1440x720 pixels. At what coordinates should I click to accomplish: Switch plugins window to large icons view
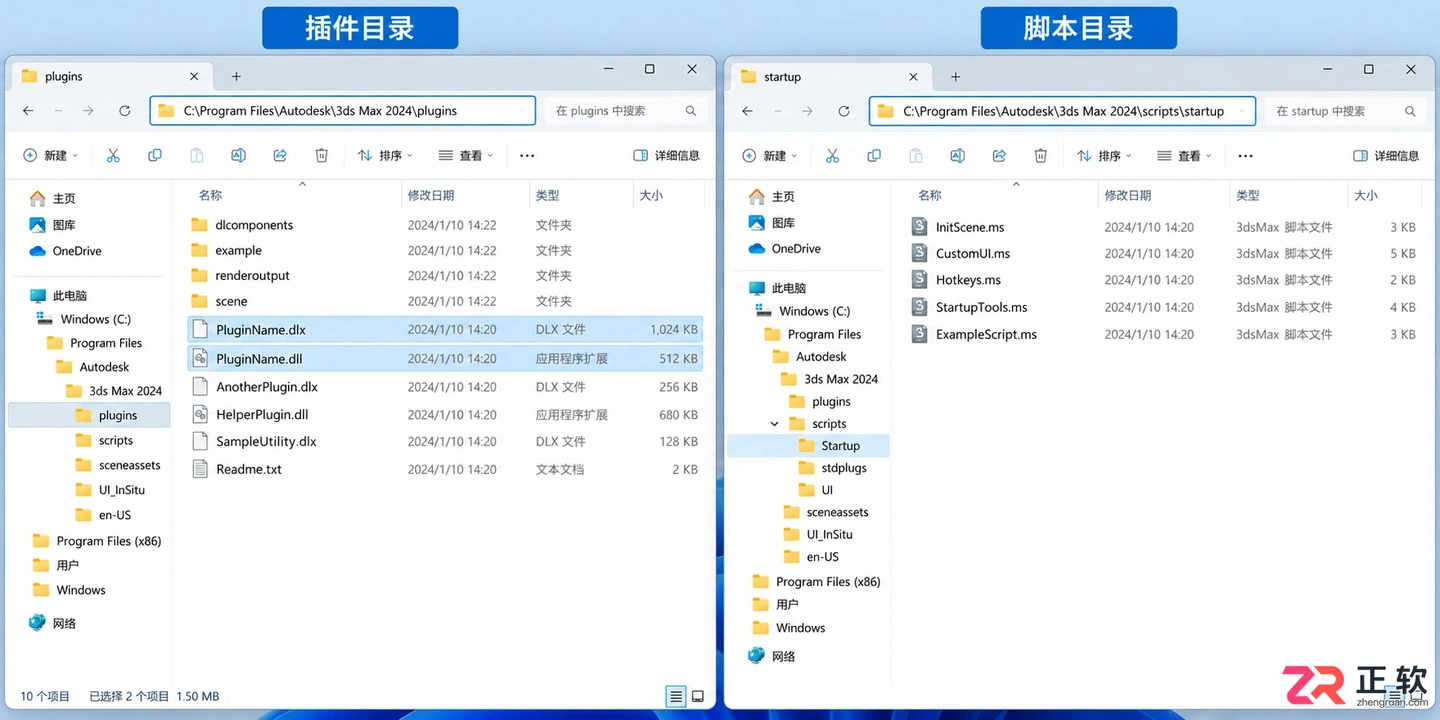698,696
